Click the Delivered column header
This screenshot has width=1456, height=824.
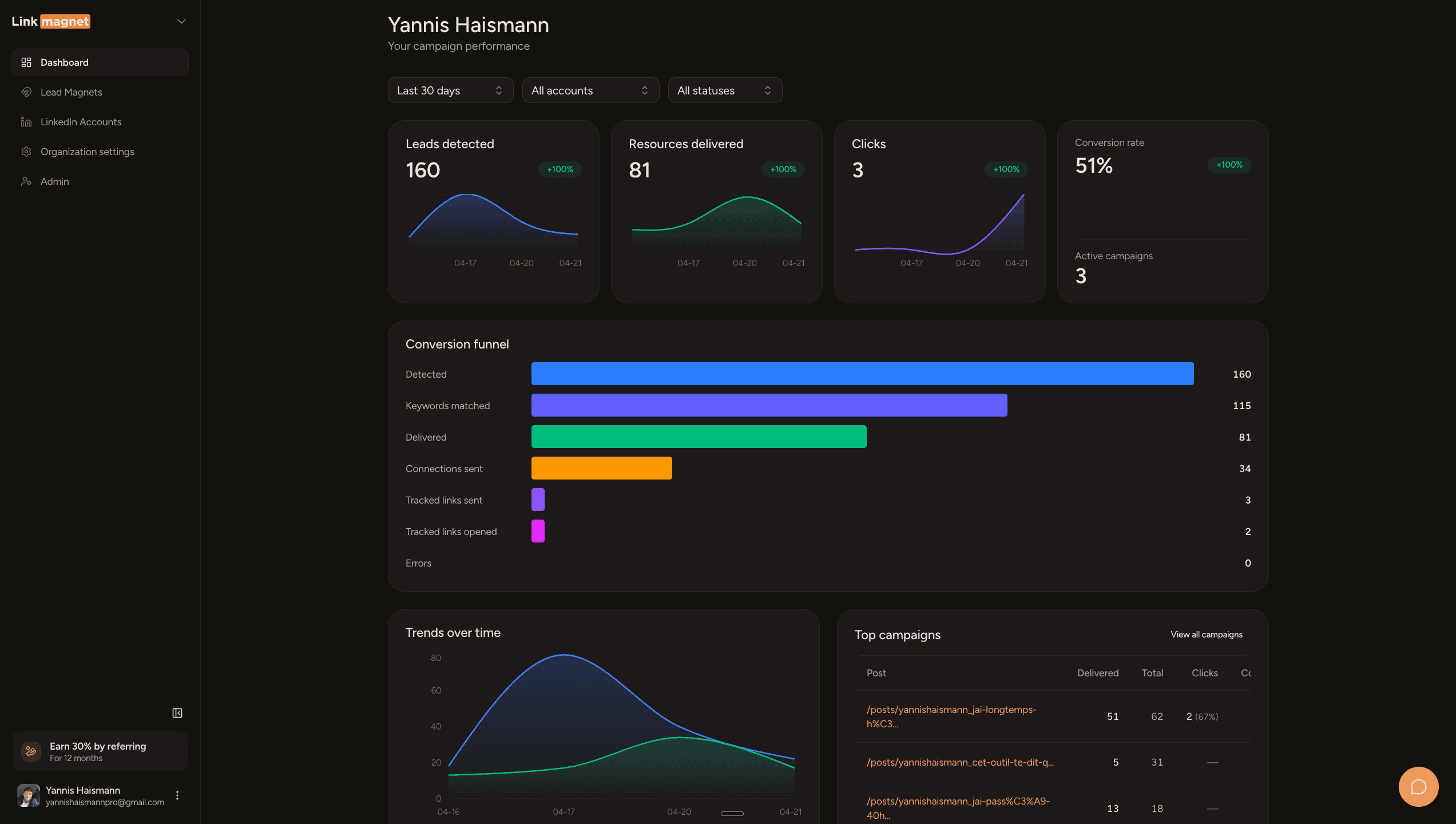1098,673
